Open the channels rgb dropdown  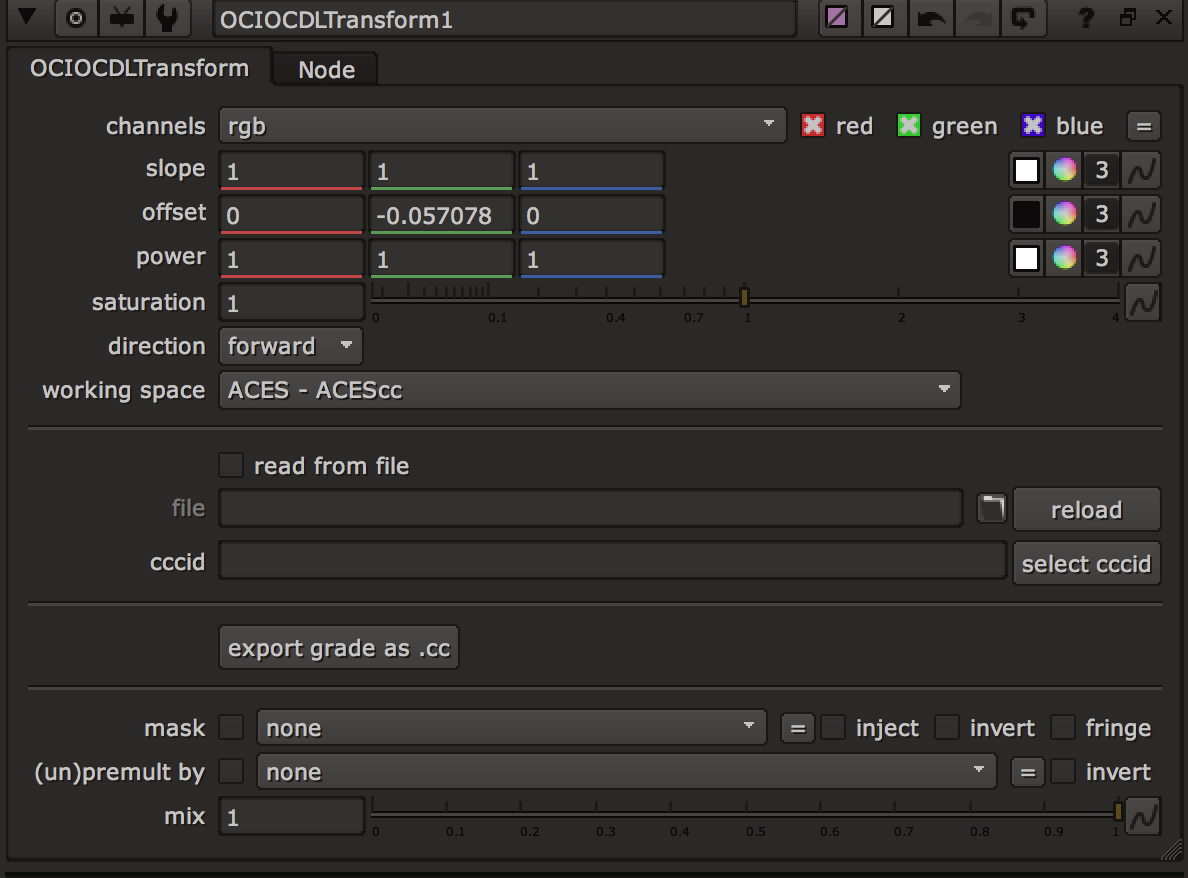501,126
